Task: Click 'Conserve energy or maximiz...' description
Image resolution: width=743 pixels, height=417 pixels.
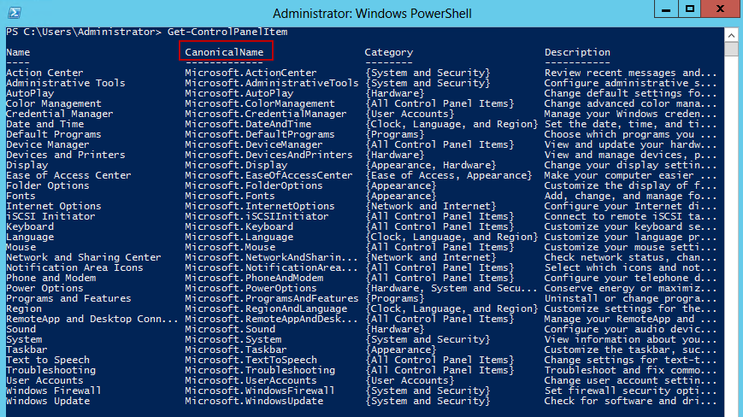Action: (631, 288)
